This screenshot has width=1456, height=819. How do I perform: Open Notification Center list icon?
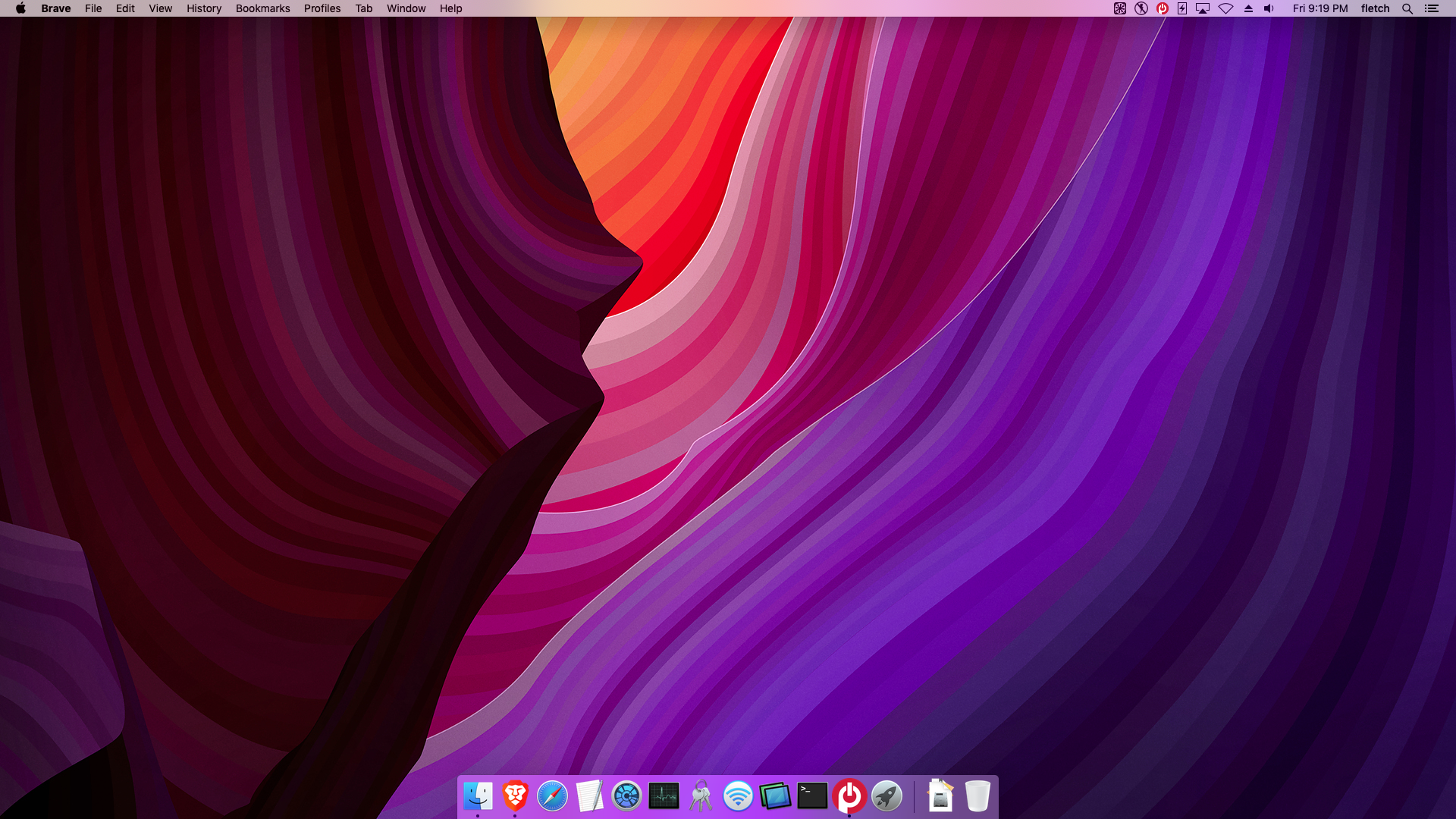[1432, 8]
